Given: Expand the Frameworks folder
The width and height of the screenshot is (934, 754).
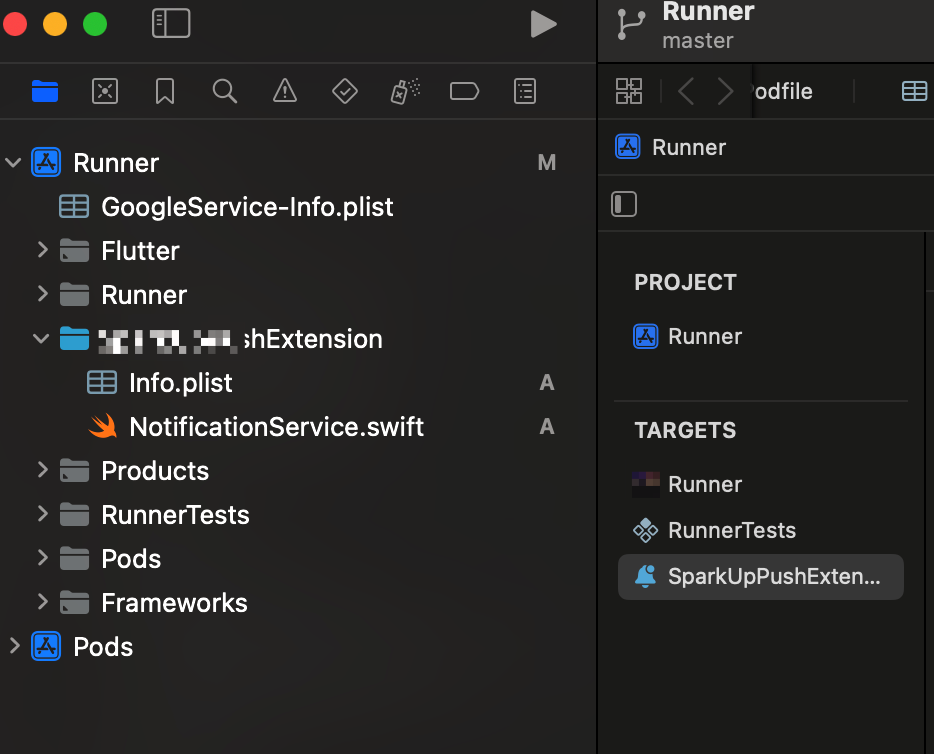Looking at the screenshot, I should [x=42, y=602].
